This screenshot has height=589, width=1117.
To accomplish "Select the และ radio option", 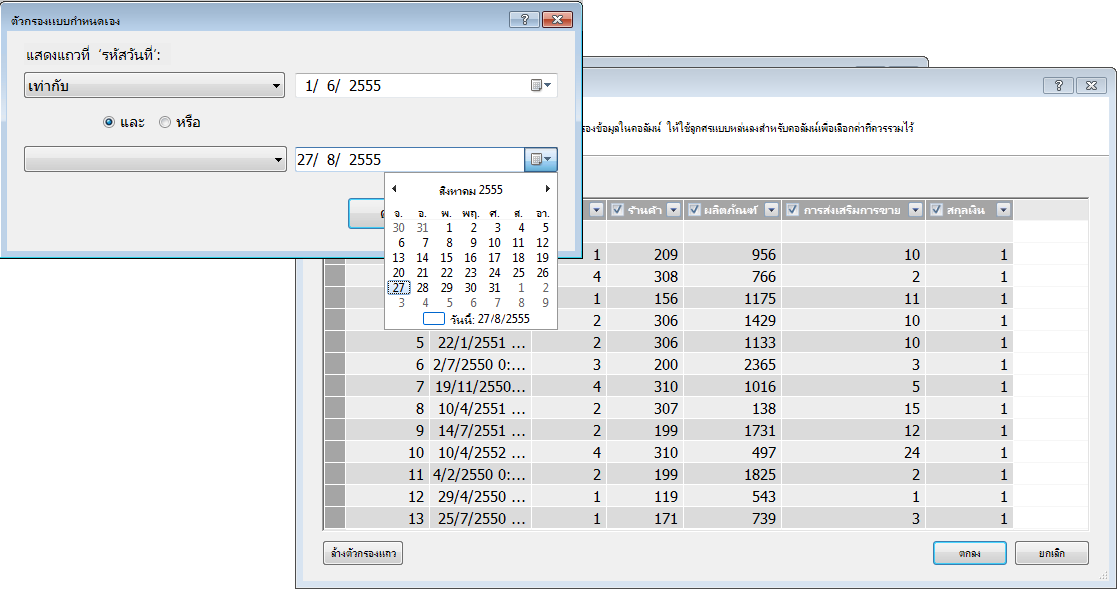I will (x=108, y=123).
